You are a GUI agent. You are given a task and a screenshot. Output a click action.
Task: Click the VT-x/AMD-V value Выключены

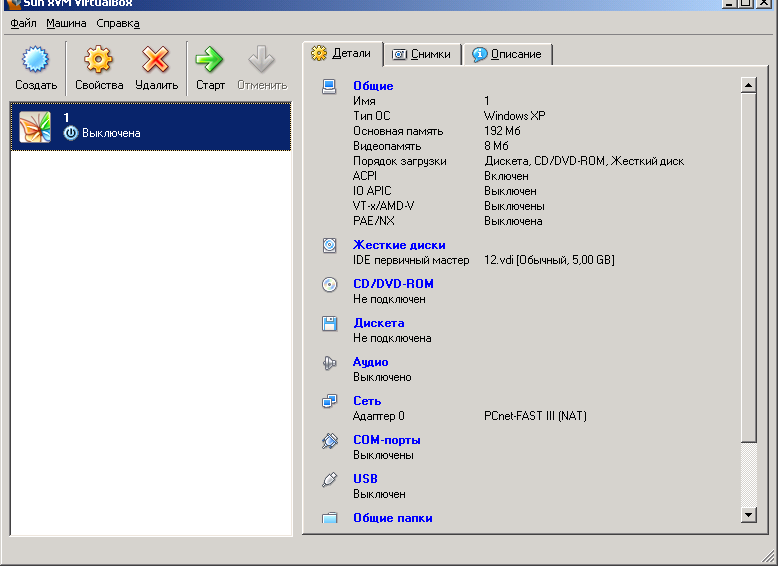[x=514, y=206]
